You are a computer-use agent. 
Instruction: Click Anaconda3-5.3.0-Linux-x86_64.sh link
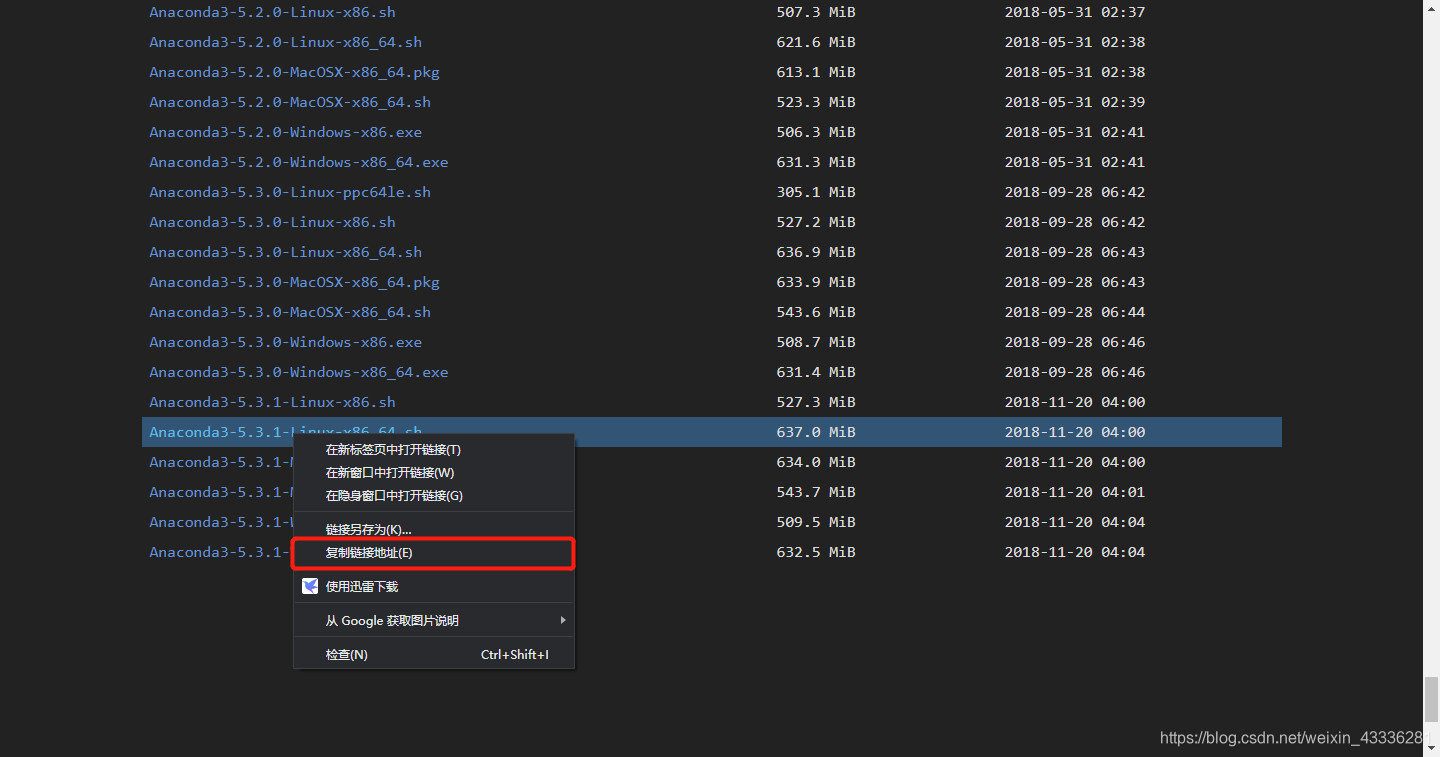(x=285, y=252)
